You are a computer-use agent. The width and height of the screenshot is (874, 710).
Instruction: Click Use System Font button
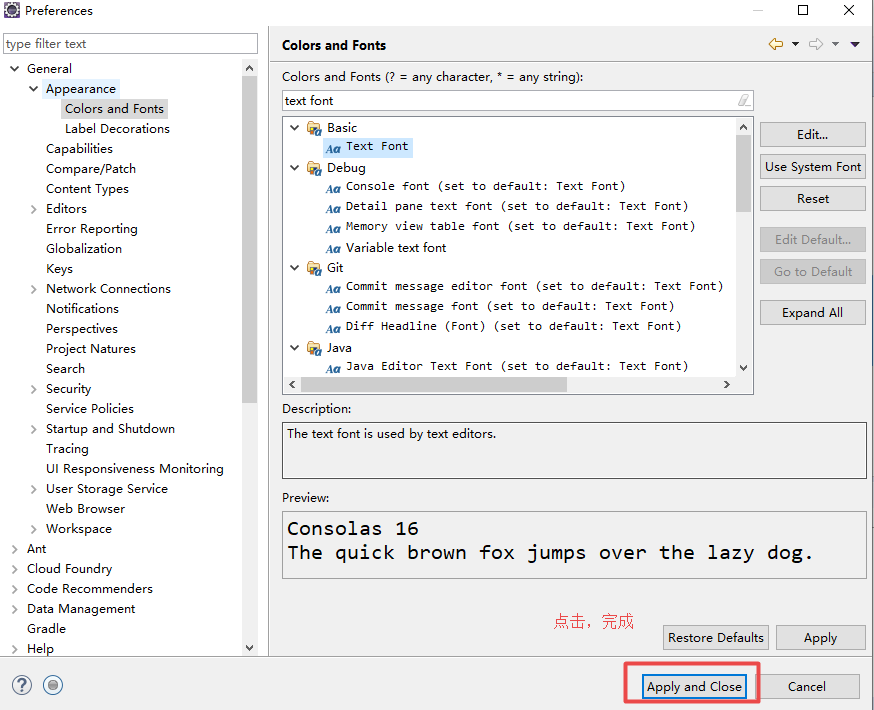point(812,167)
